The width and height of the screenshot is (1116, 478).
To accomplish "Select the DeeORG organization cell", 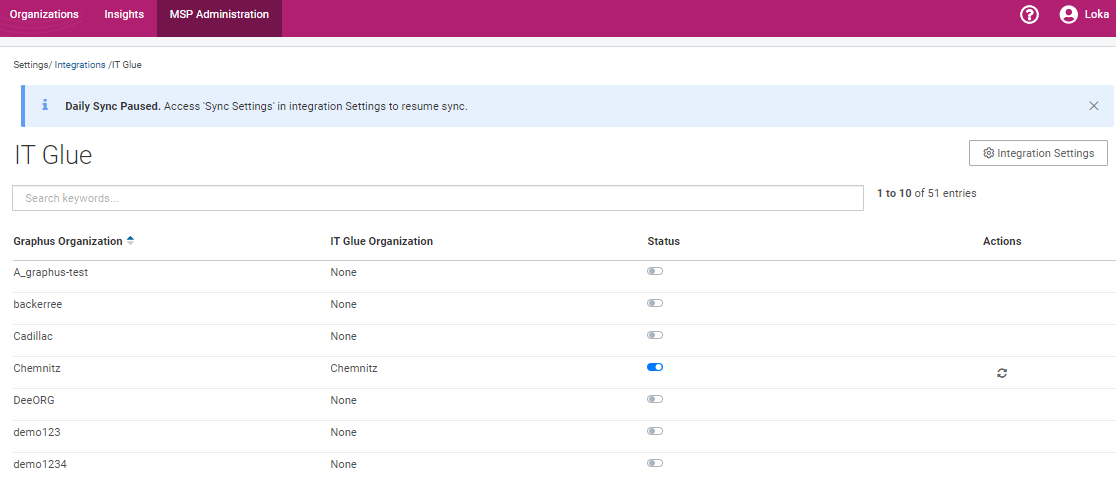I will tap(34, 400).
